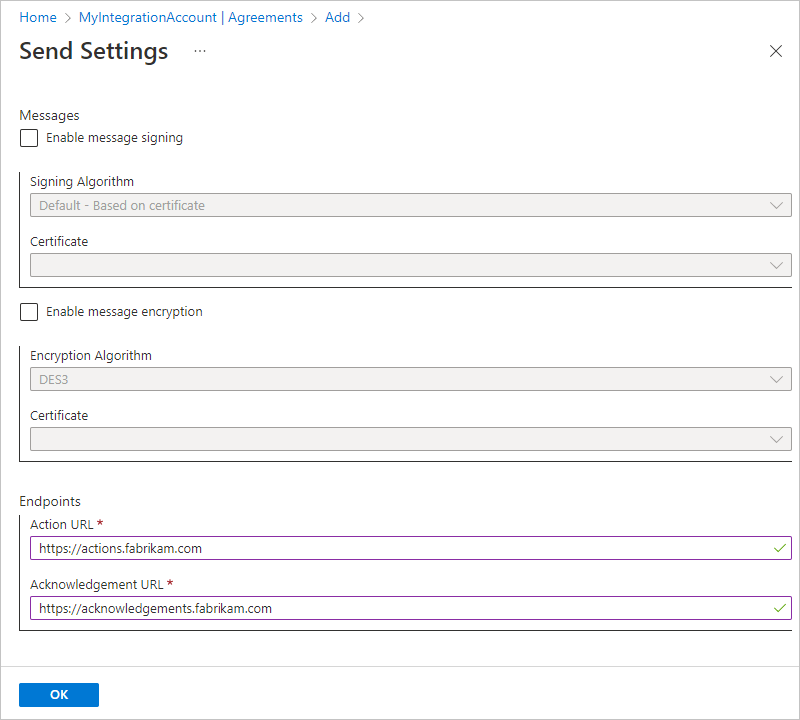The image size is (800, 720).
Task: Close the Send Settings pane
Action: tap(776, 52)
